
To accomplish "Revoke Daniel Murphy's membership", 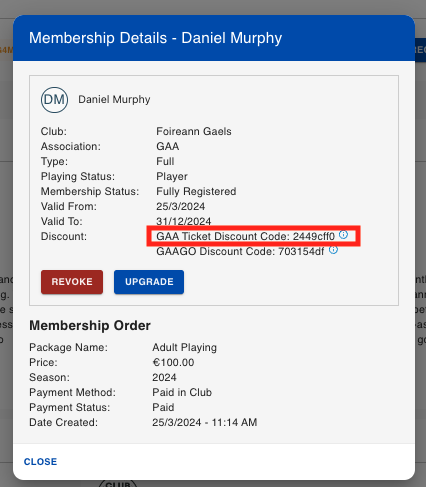I will click(72, 282).
